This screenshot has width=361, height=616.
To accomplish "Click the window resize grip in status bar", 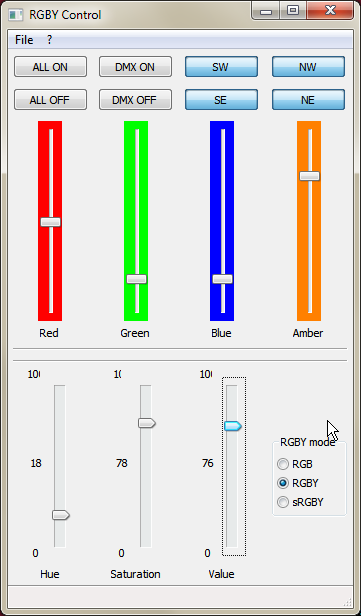I will click(x=348, y=602).
